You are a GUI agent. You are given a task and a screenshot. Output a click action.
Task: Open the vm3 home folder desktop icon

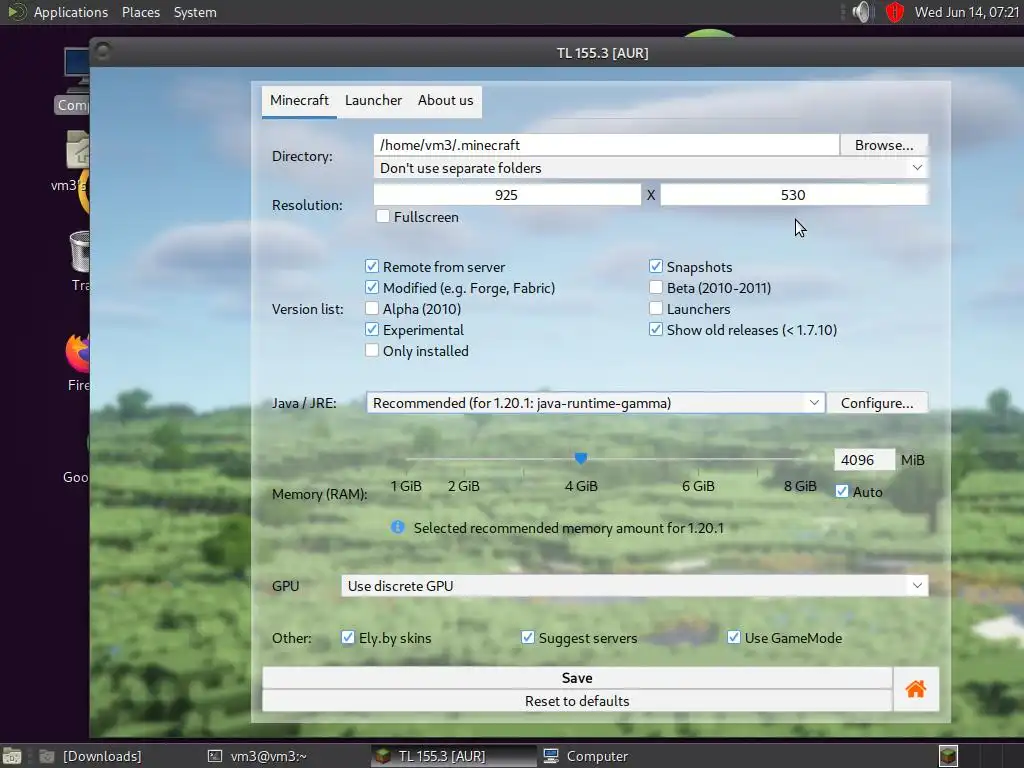click(73, 161)
